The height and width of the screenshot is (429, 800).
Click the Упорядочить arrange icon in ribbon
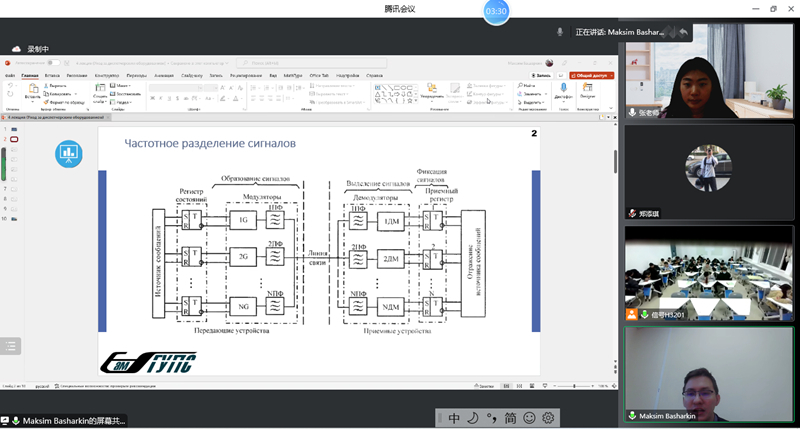click(x=433, y=89)
